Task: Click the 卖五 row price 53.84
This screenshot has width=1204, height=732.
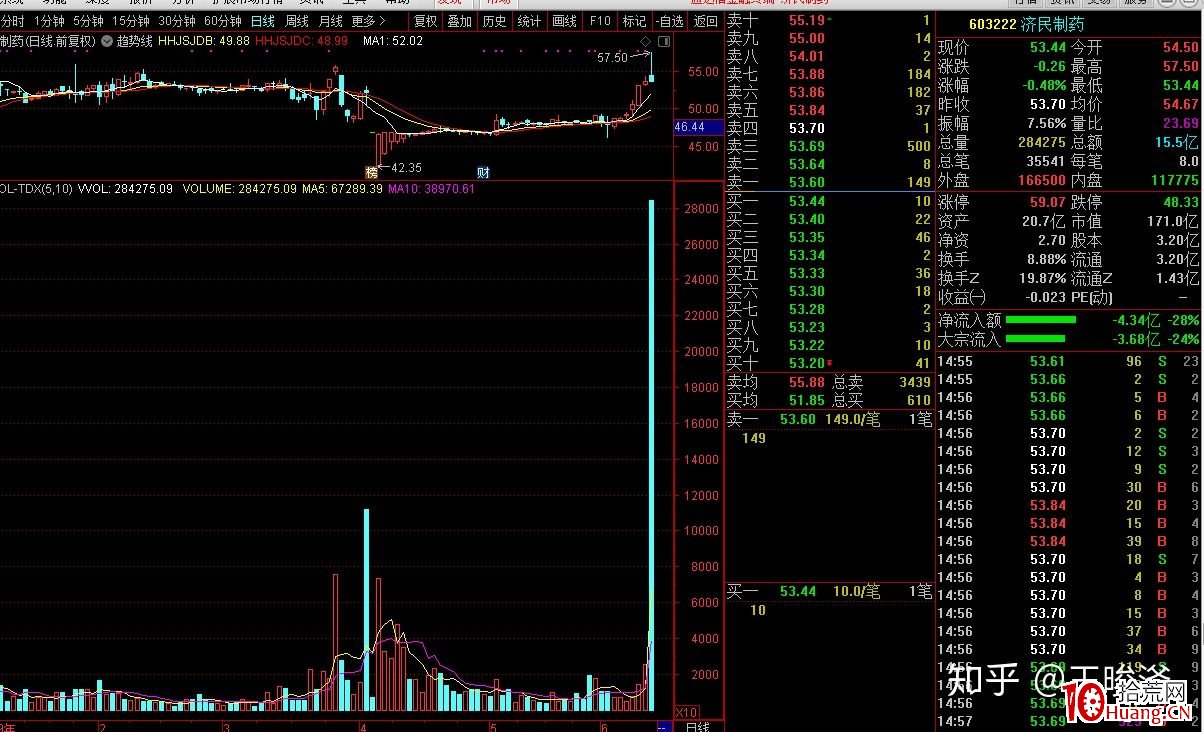Action: pos(806,110)
